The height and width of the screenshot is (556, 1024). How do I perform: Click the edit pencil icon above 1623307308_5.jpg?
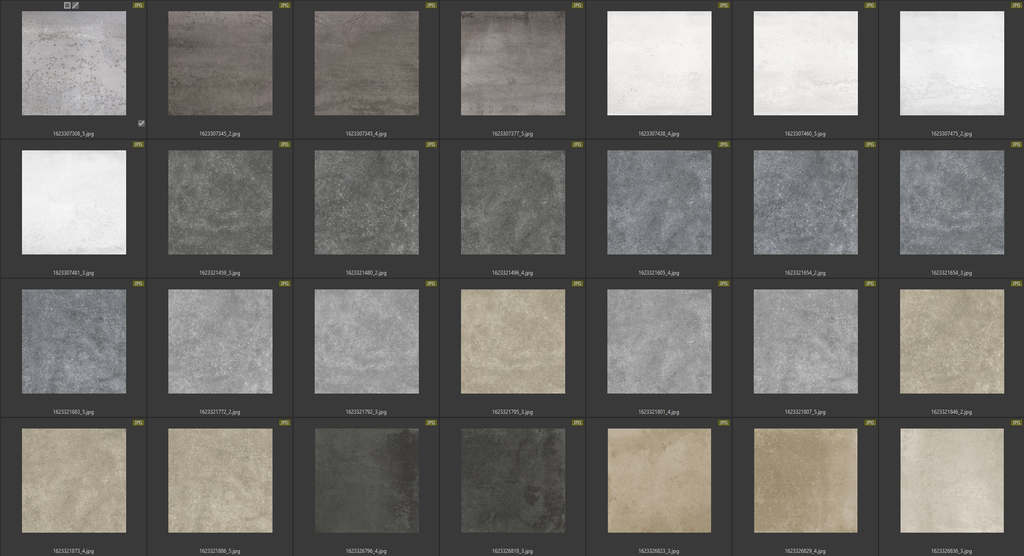point(76,5)
